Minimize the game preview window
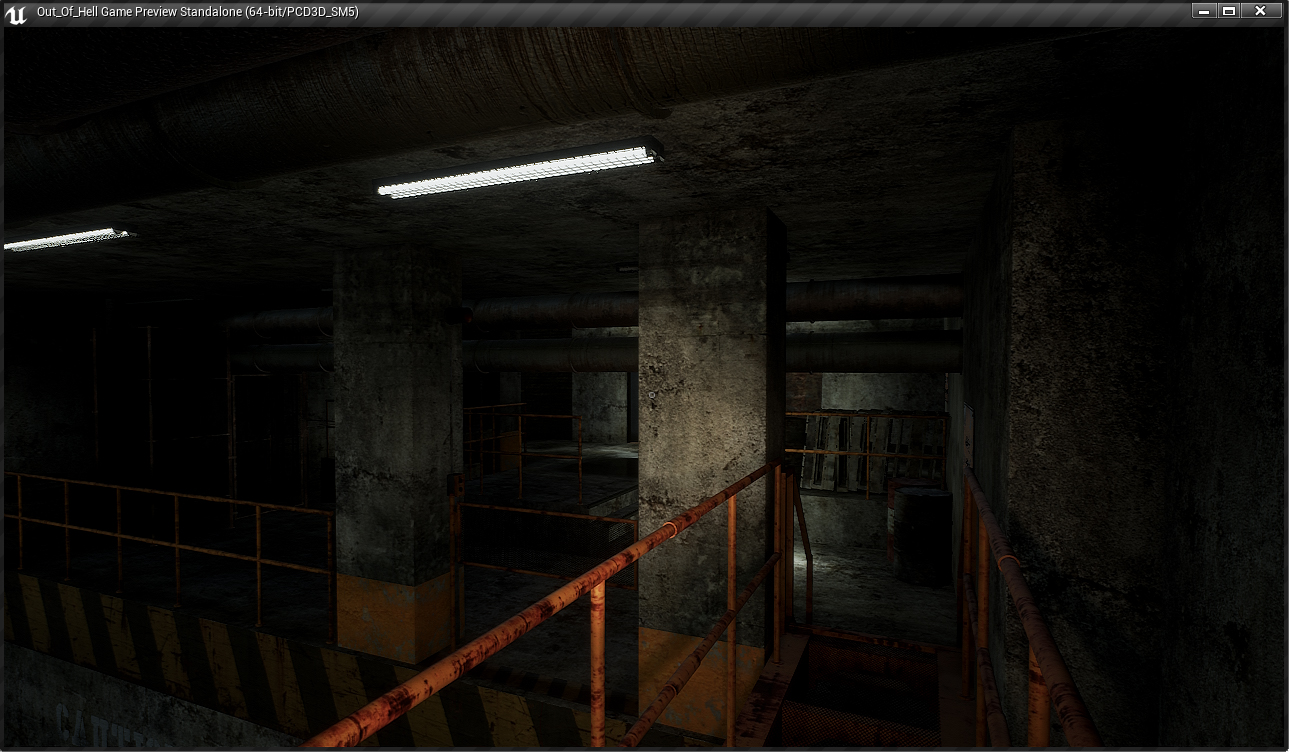1289x752 pixels. click(1203, 11)
